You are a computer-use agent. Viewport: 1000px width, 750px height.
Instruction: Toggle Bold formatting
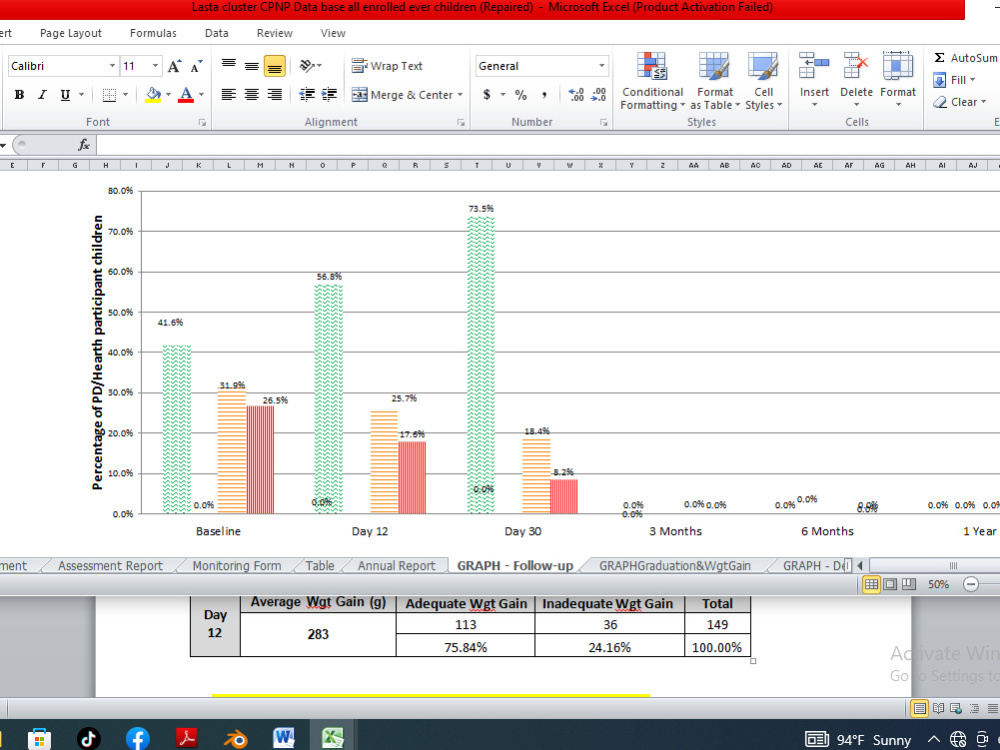[x=19, y=95]
